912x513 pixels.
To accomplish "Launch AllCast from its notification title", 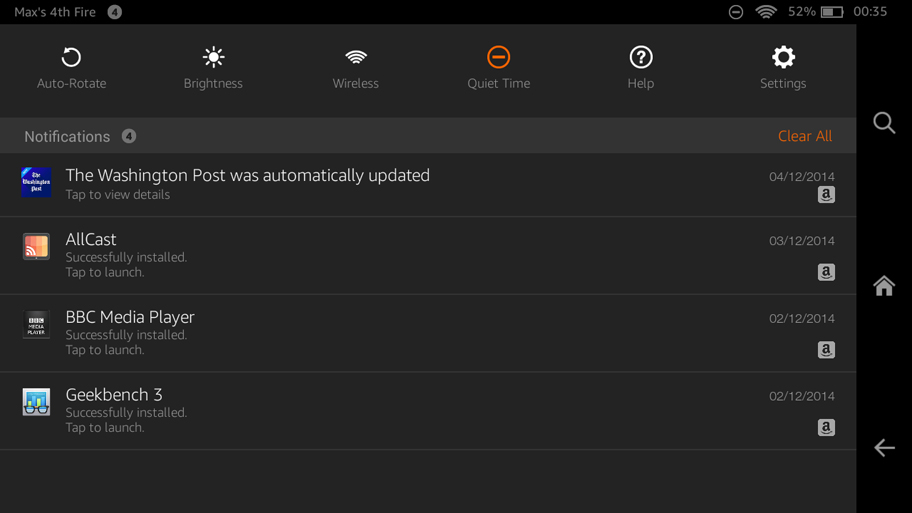I will [x=91, y=239].
